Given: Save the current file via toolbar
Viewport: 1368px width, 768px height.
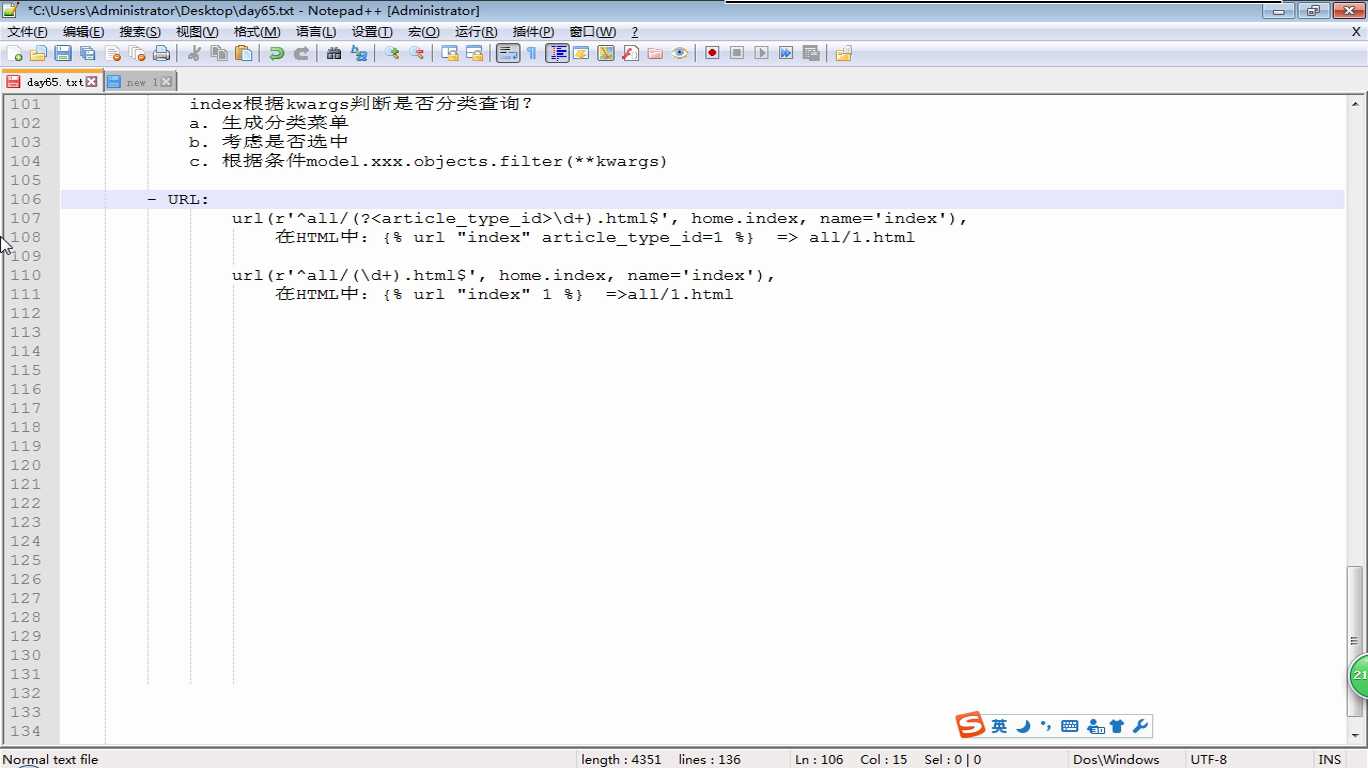Looking at the screenshot, I should pos(63,53).
